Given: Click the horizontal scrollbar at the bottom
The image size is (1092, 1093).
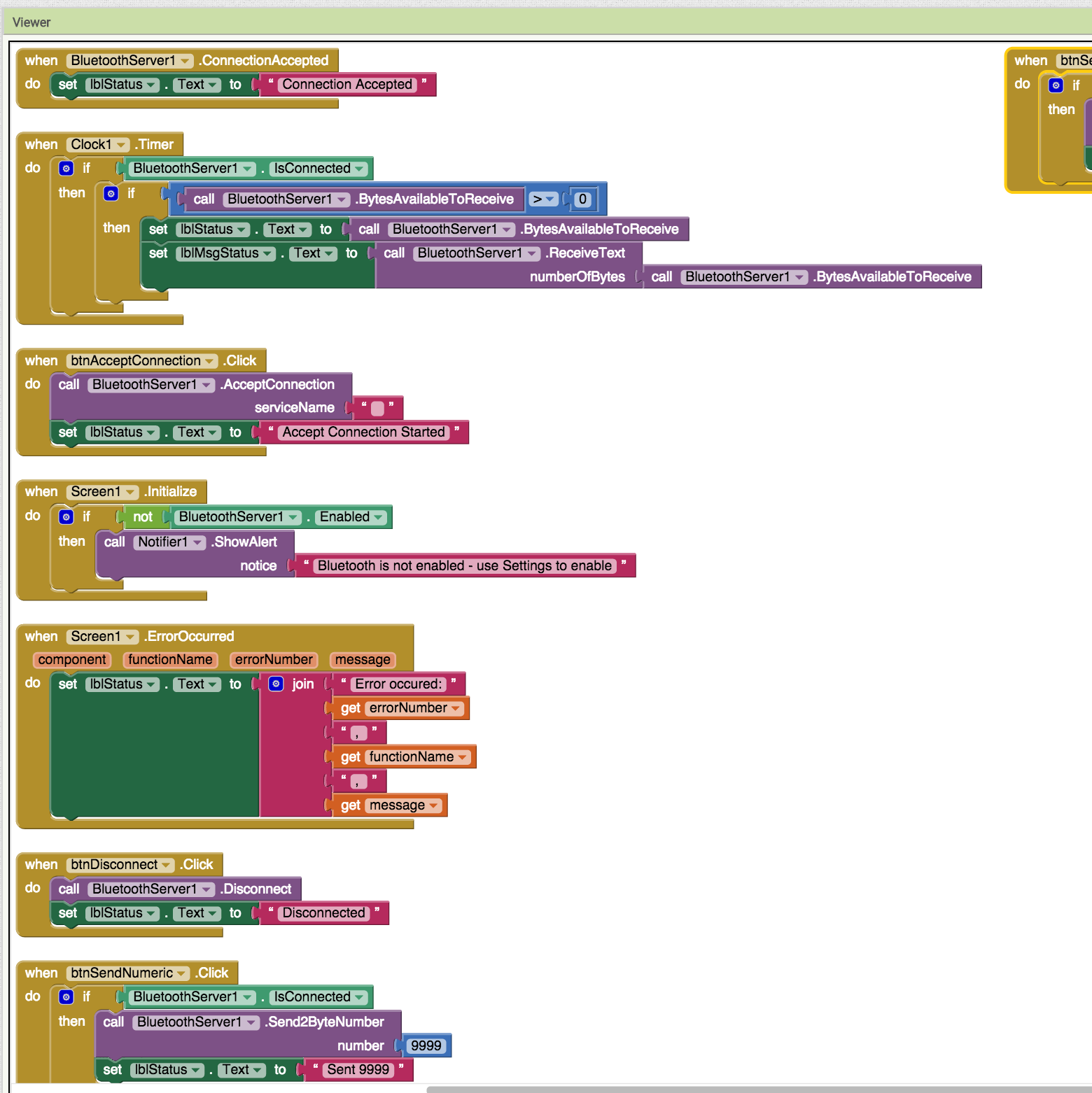Looking at the screenshot, I should click(x=759, y=1090).
